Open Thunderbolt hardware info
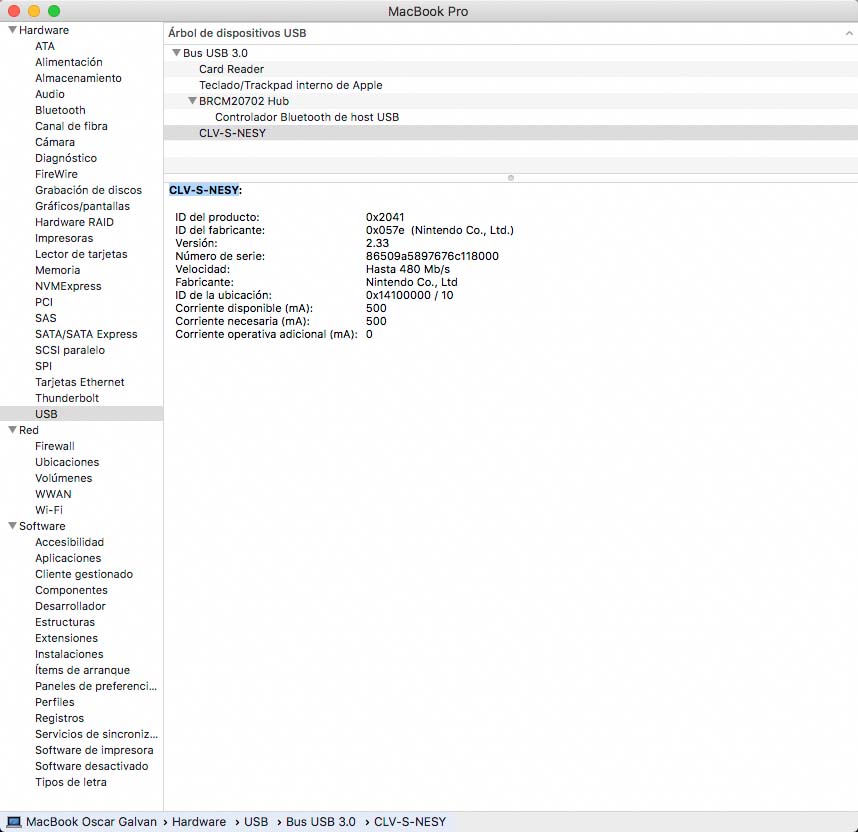The width and height of the screenshot is (858, 832). [67, 398]
